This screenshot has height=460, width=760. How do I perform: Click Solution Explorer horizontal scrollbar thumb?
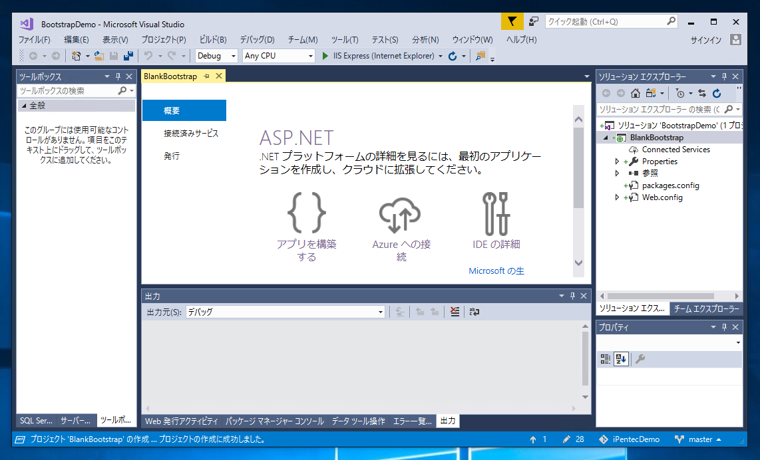[660, 296]
